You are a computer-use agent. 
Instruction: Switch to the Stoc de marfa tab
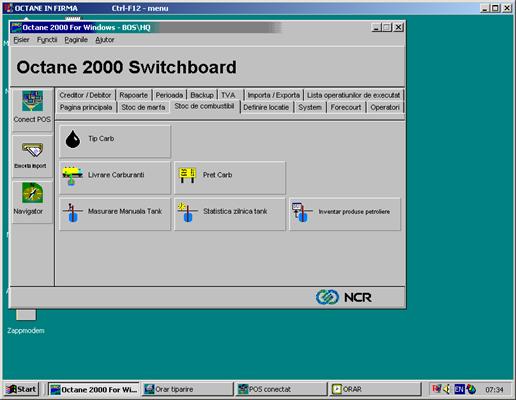[x=143, y=107]
